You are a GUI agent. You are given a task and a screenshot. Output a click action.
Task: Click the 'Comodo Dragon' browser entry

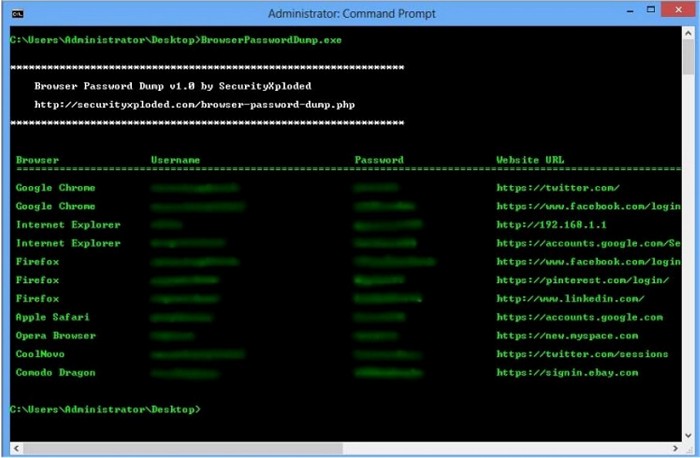point(56,372)
